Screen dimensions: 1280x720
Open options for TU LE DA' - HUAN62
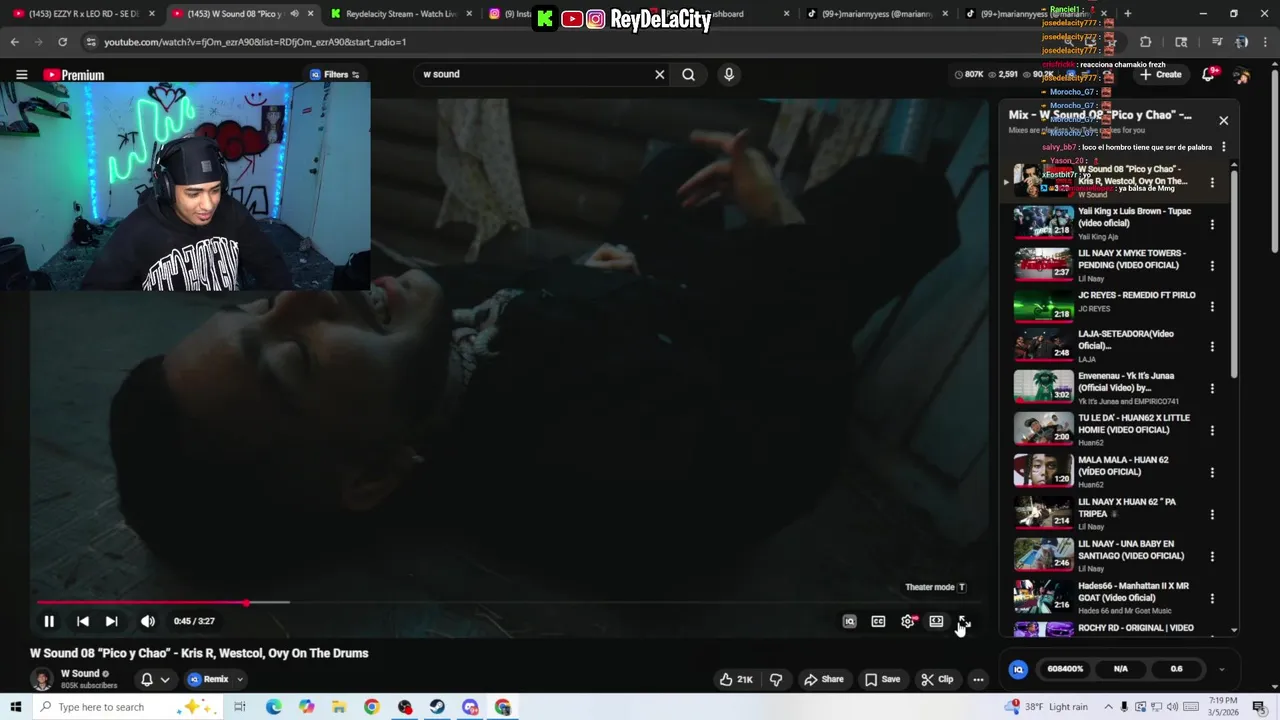[1212, 430]
